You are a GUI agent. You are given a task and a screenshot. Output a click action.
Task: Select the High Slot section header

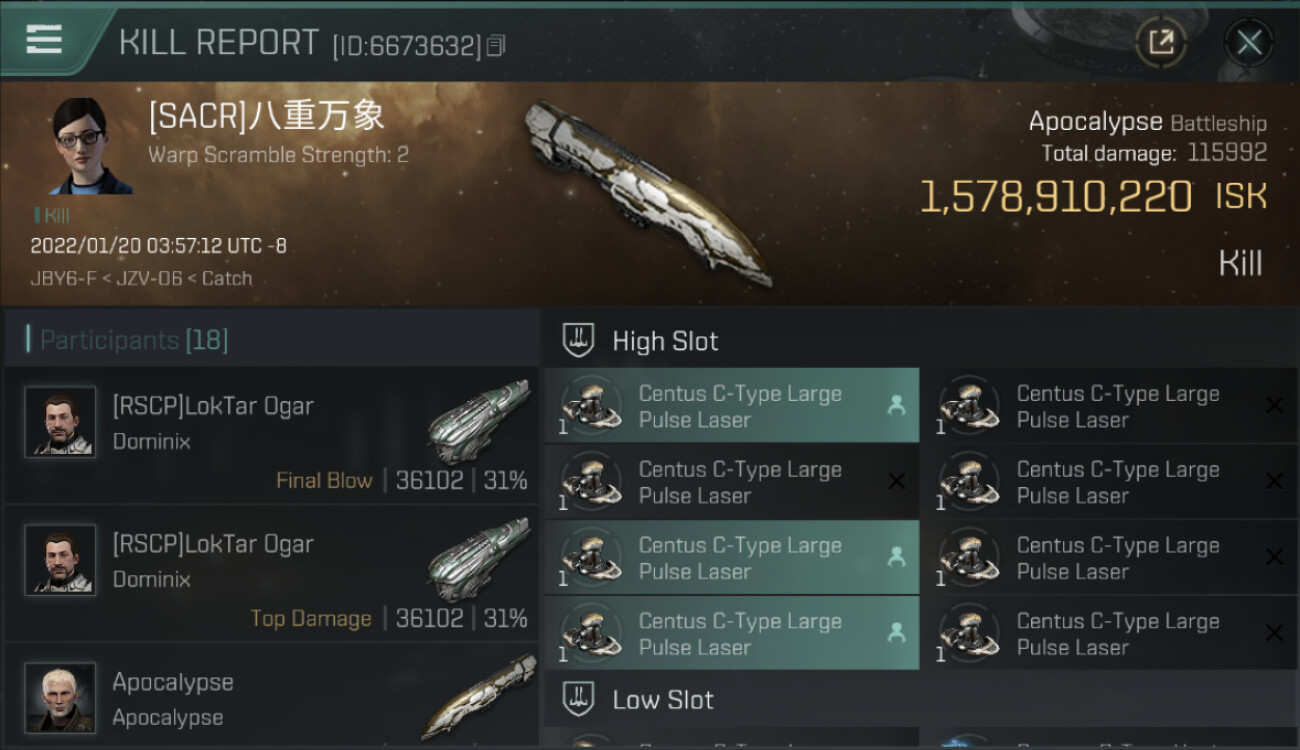pos(665,341)
